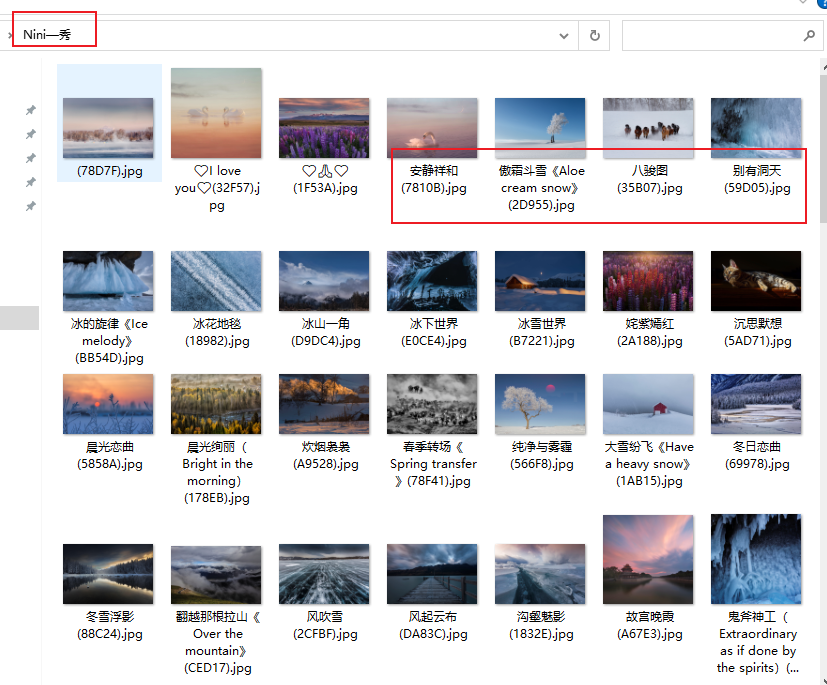
Task: Select the 大雪纷飞 Have a heavy snow image
Action: click(648, 404)
